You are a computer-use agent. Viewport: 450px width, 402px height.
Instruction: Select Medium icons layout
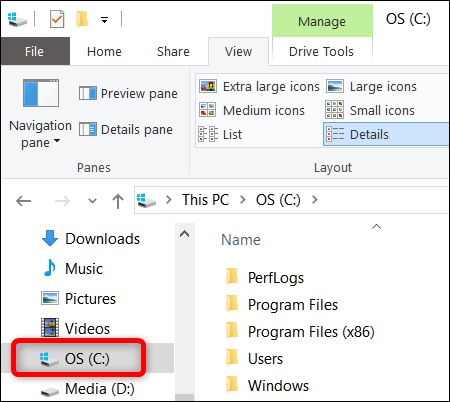click(x=252, y=110)
